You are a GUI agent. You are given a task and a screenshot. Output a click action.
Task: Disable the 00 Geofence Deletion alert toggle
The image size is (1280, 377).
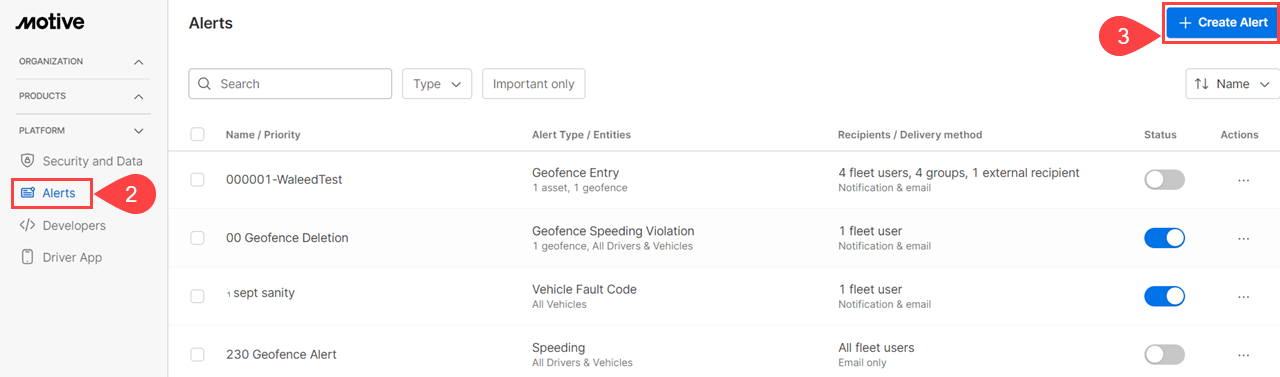[1164, 238]
